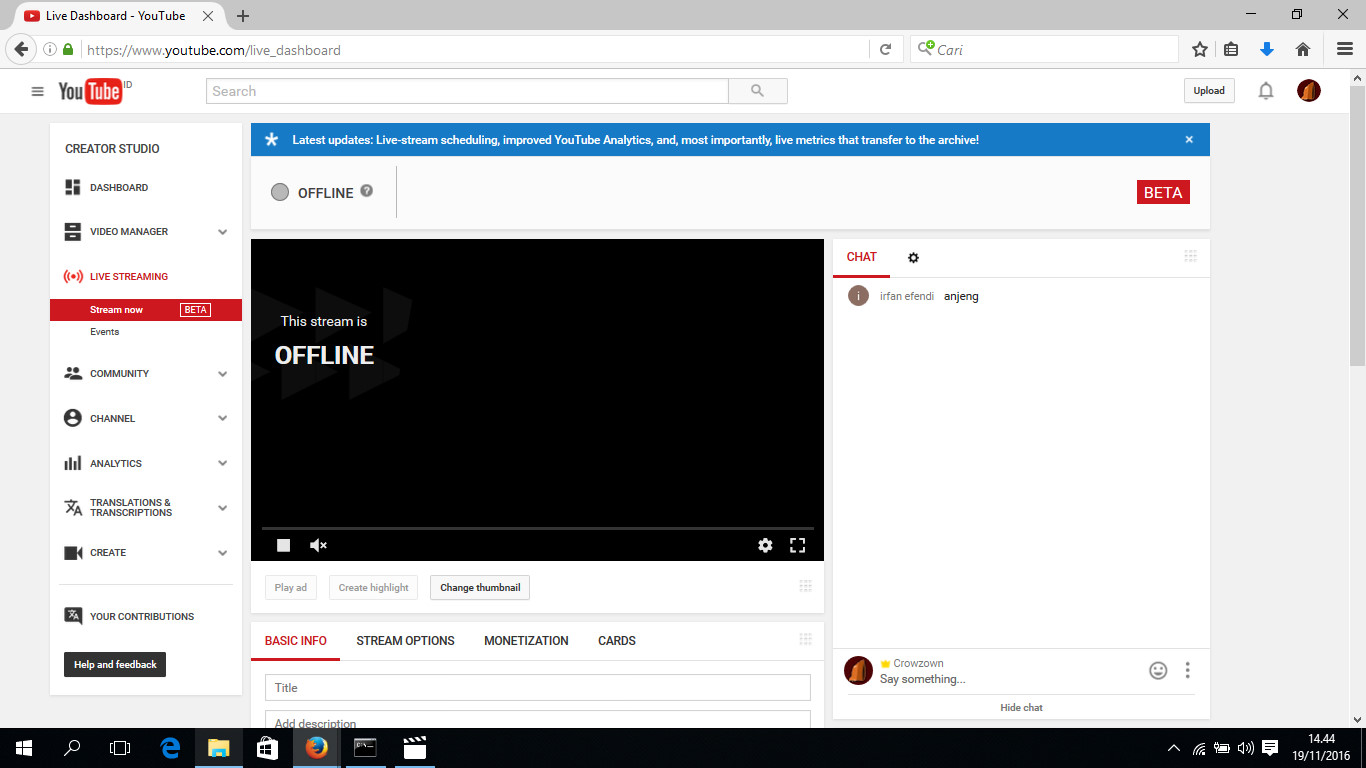The image size is (1366, 768).
Task: Switch to the Basic Info tab
Action: (x=296, y=641)
